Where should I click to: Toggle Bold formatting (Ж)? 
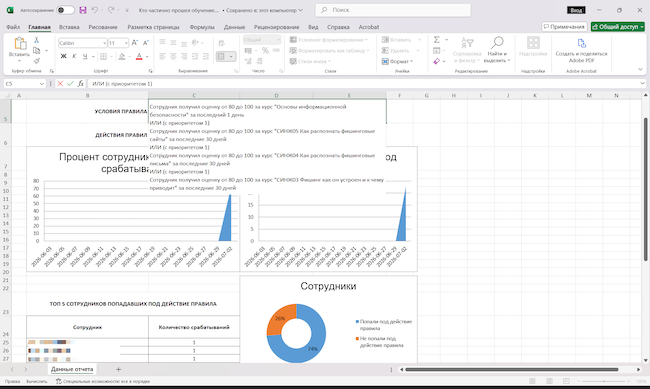click(63, 56)
